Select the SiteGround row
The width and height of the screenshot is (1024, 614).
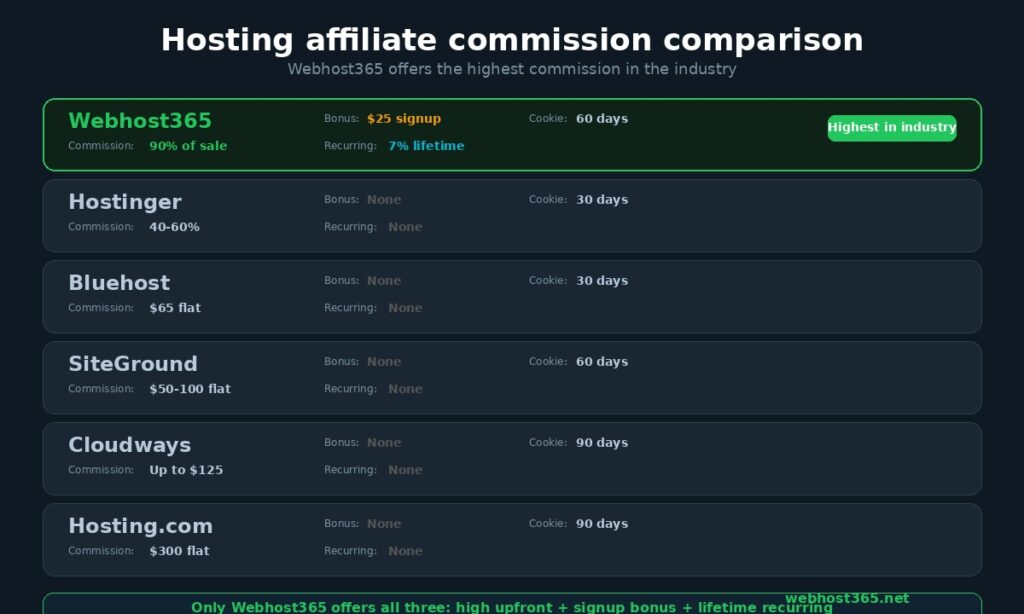coord(512,377)
